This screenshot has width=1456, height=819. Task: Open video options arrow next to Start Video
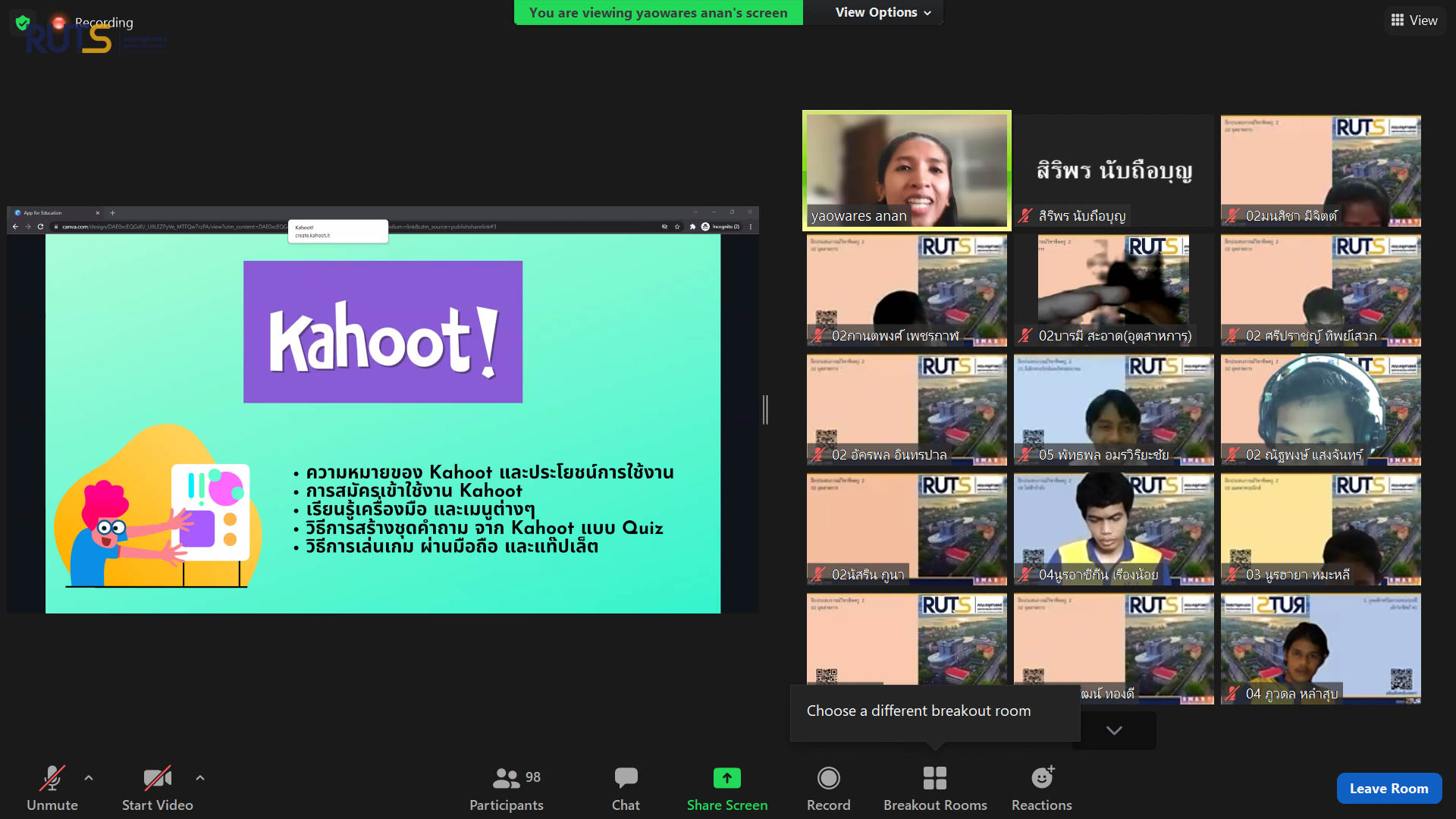(x=200, y=777)
